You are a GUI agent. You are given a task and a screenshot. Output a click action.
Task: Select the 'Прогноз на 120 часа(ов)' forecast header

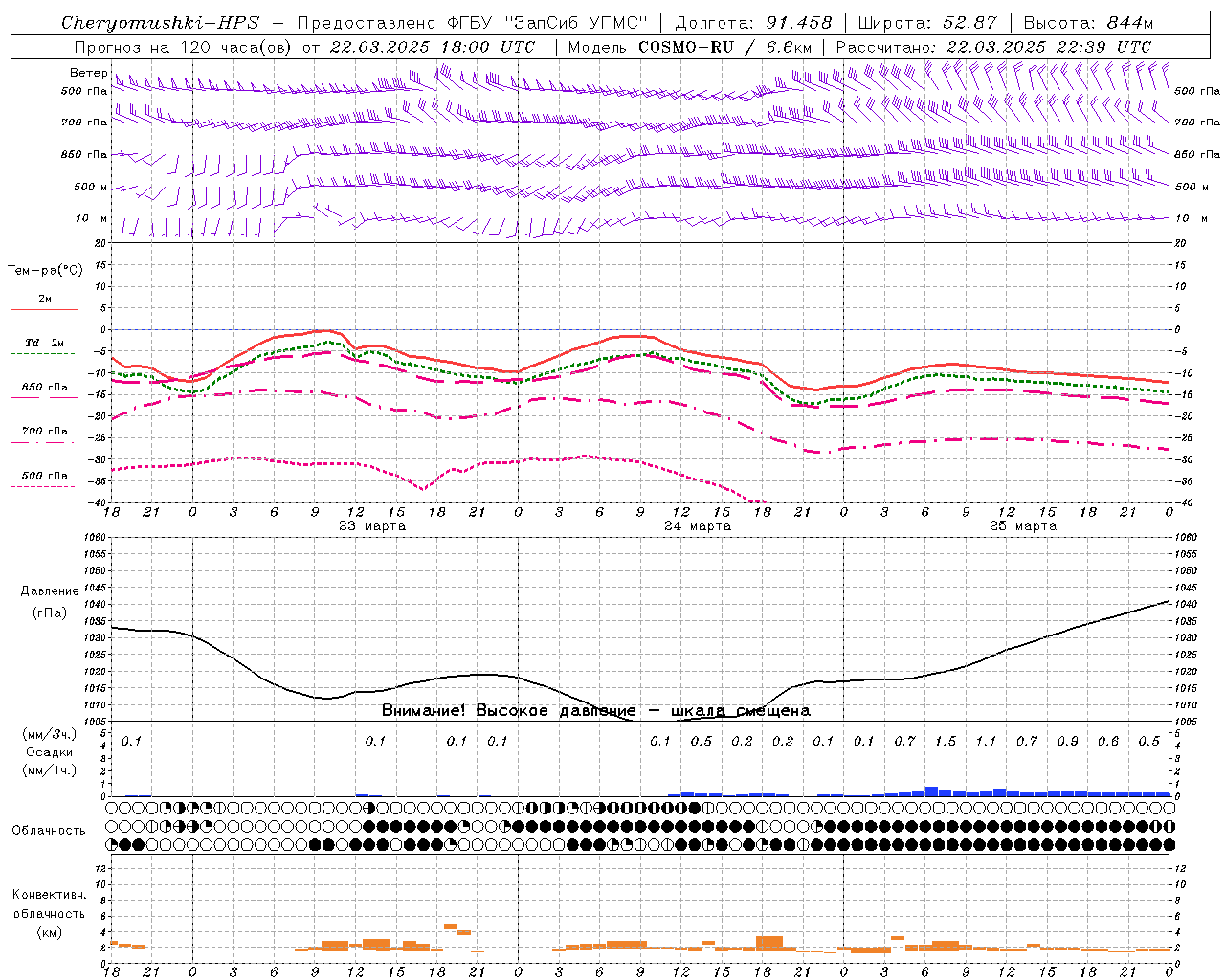point(184,47)
